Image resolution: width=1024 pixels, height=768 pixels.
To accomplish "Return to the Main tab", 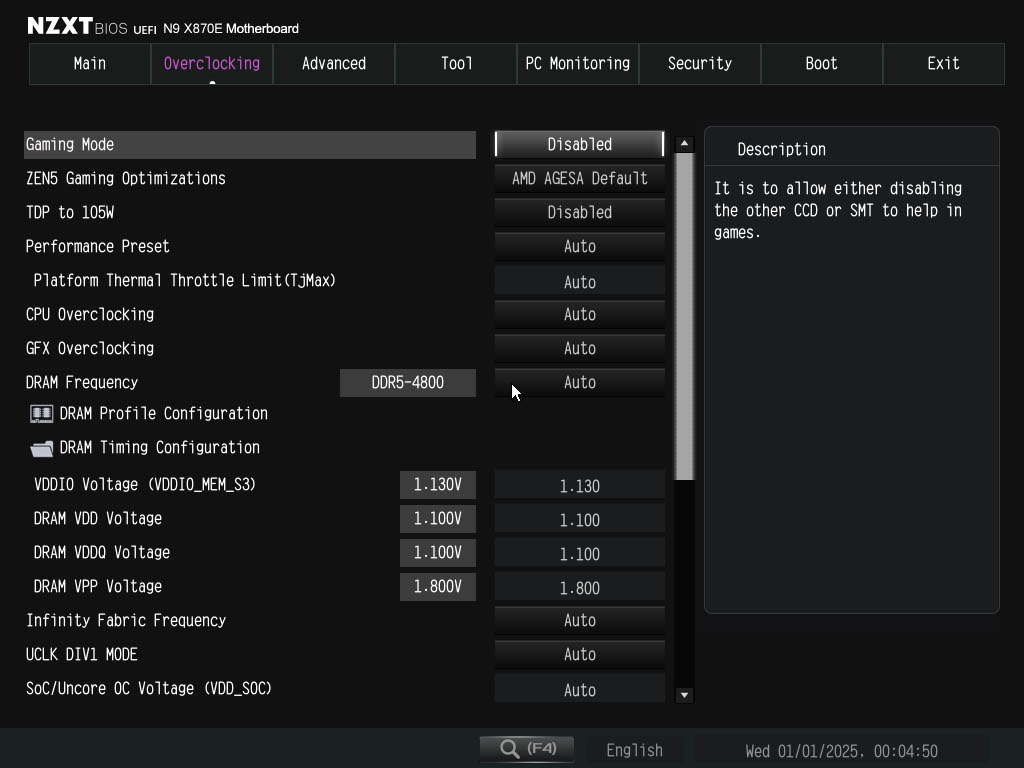I will pos(89,63).
